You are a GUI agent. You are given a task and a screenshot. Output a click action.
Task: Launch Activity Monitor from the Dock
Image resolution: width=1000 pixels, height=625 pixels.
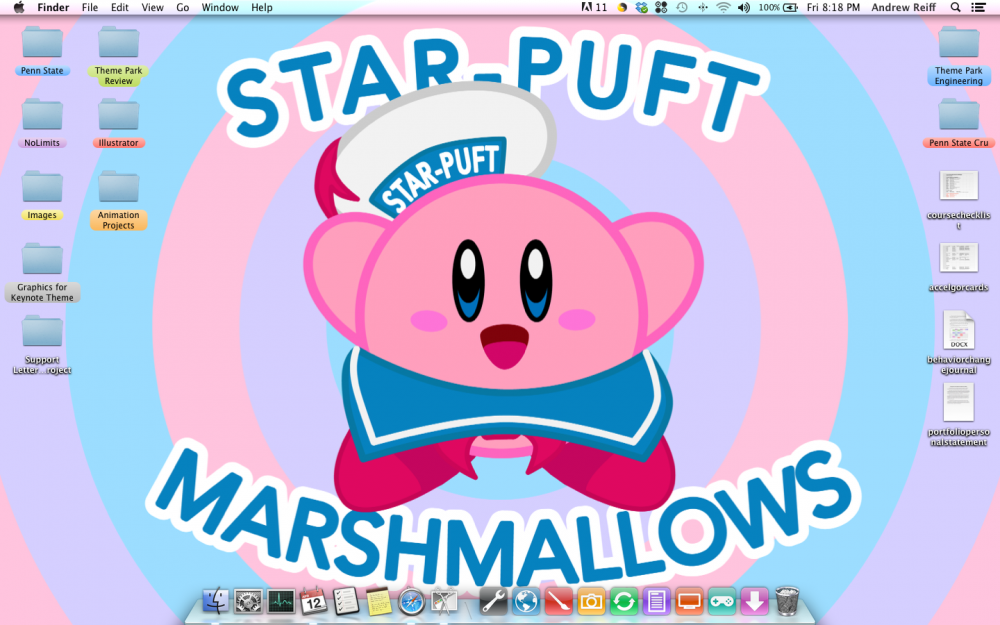pos(281,601)
